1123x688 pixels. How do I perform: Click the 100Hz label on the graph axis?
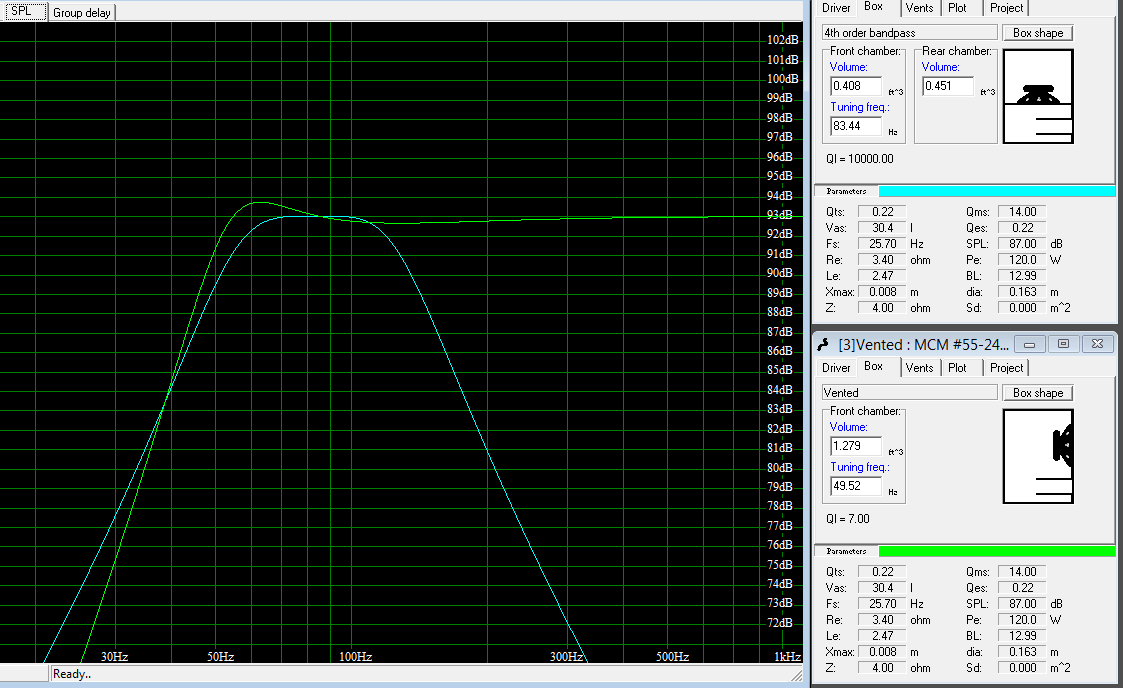[x=355, y=656]
